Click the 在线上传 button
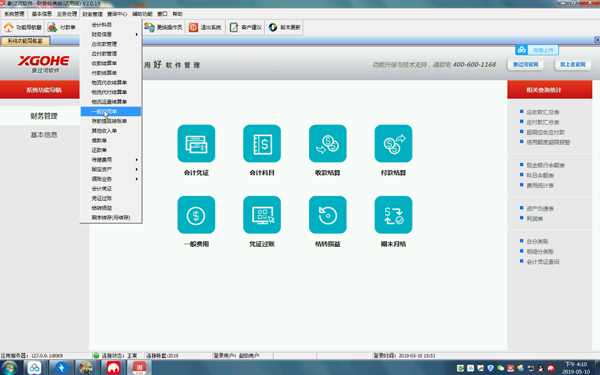Image resolution: width=600 pixels, height=375 pixels. click(543, 50)
